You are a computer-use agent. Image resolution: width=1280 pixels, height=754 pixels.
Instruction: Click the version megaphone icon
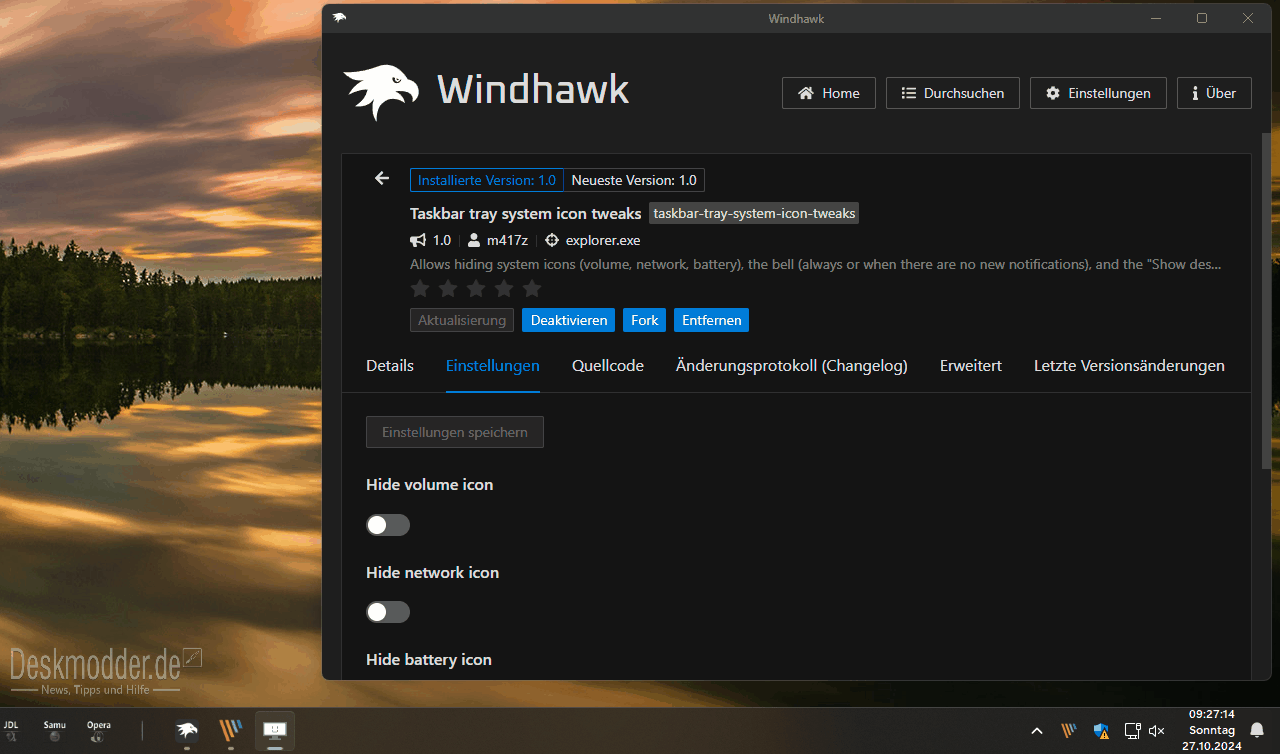click(x=418, y=240)
